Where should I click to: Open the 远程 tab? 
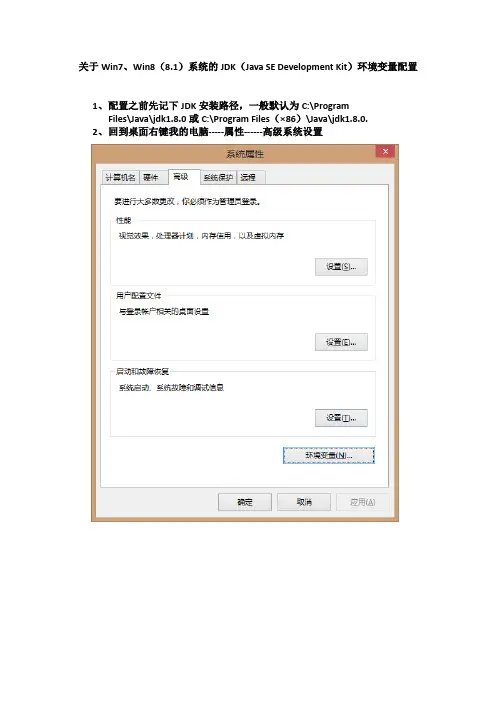coord(248,177)
